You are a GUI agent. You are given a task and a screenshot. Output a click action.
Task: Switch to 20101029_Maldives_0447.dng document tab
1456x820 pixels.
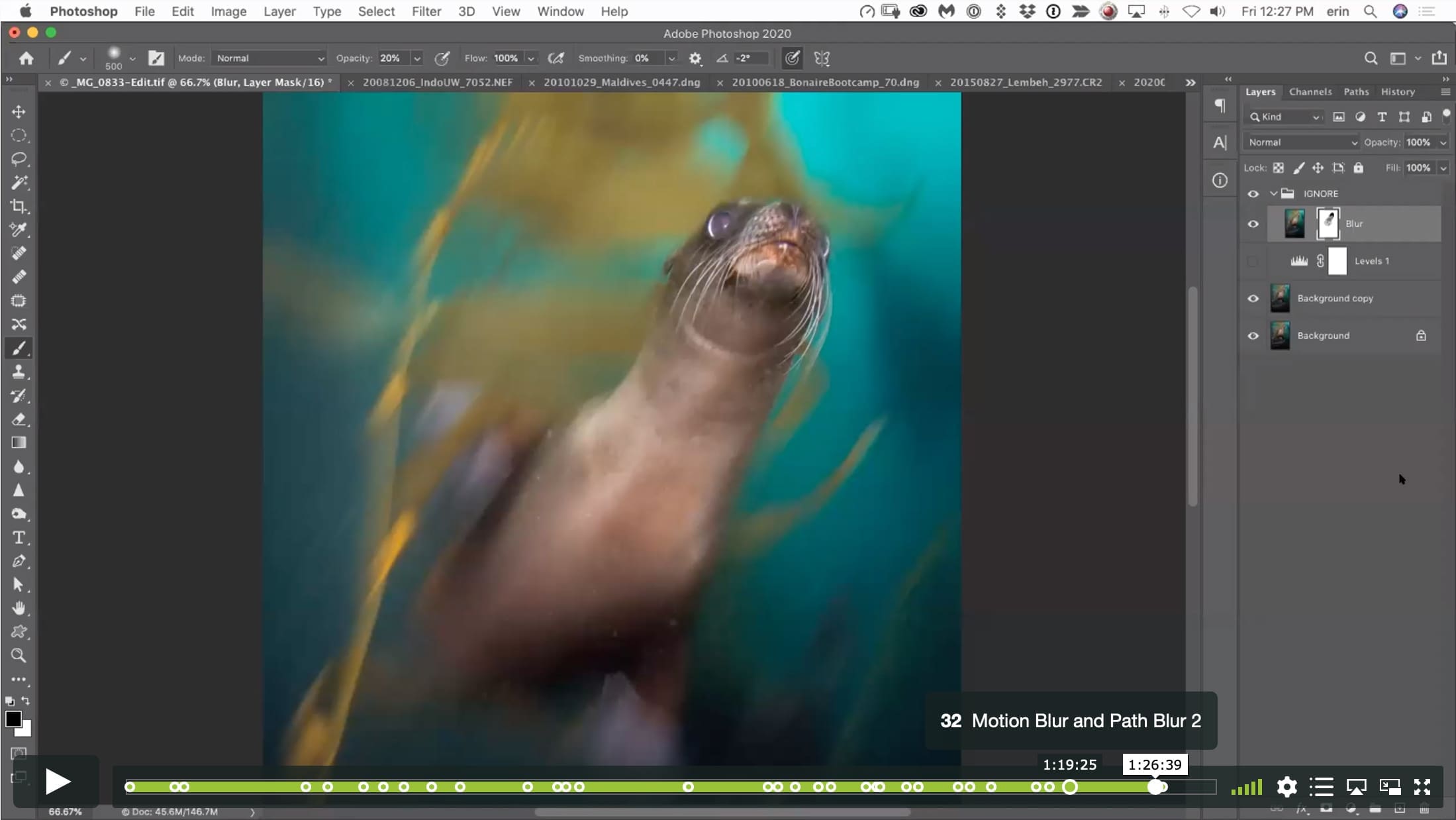[x=621, y=82]
